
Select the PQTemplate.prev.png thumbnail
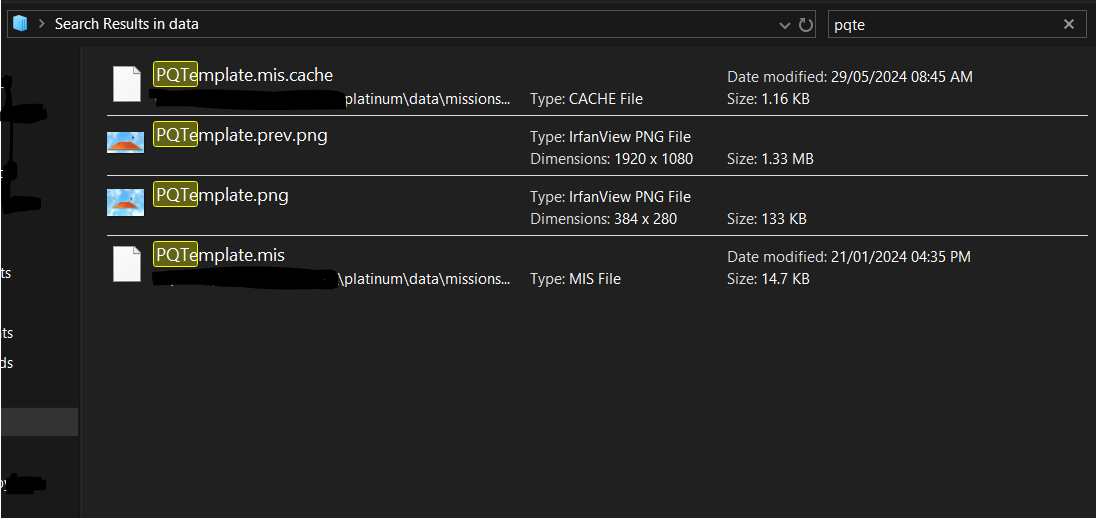tap(126, 143)
